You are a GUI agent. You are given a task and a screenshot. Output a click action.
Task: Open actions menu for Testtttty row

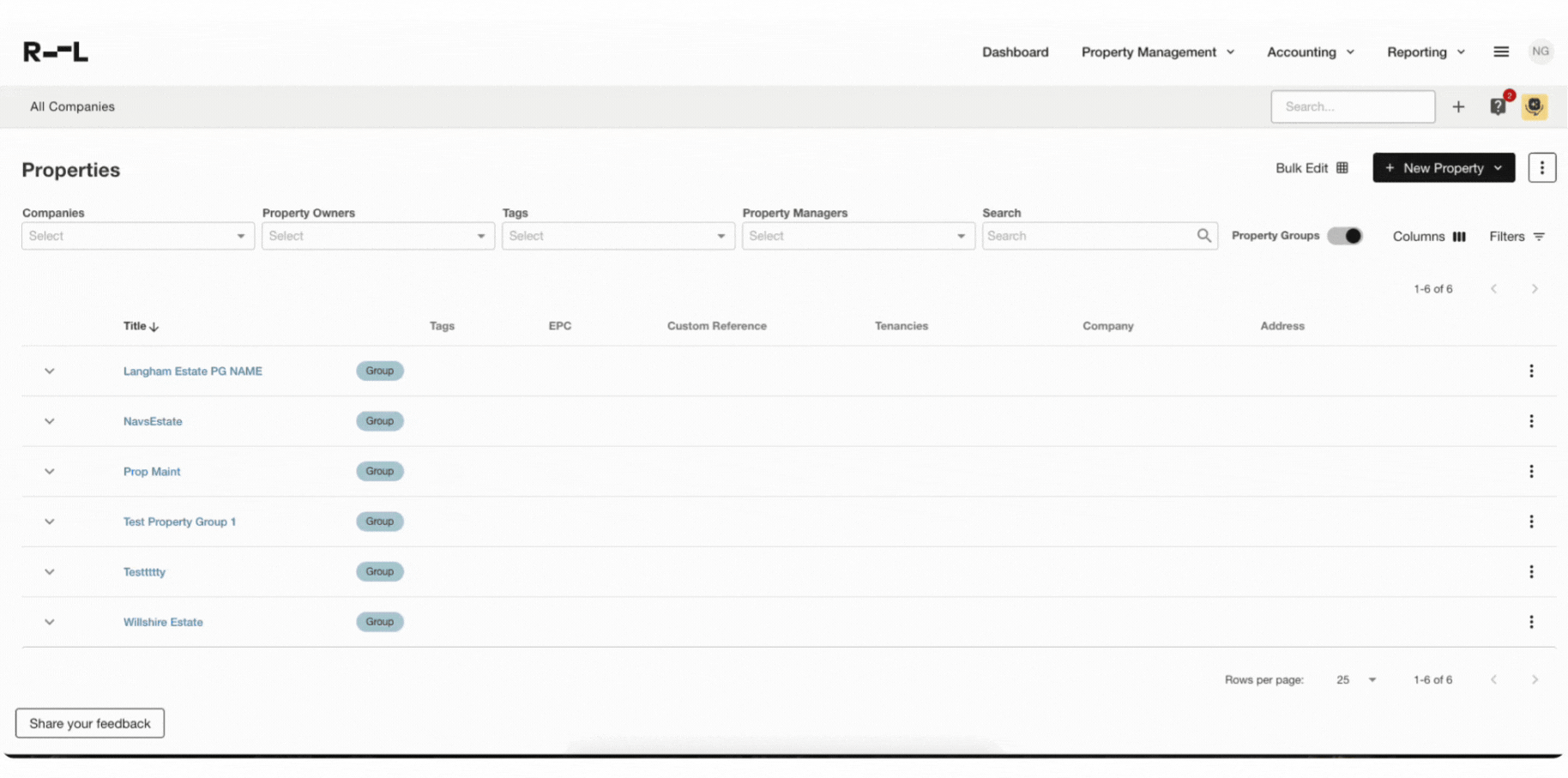[1531, 572]
